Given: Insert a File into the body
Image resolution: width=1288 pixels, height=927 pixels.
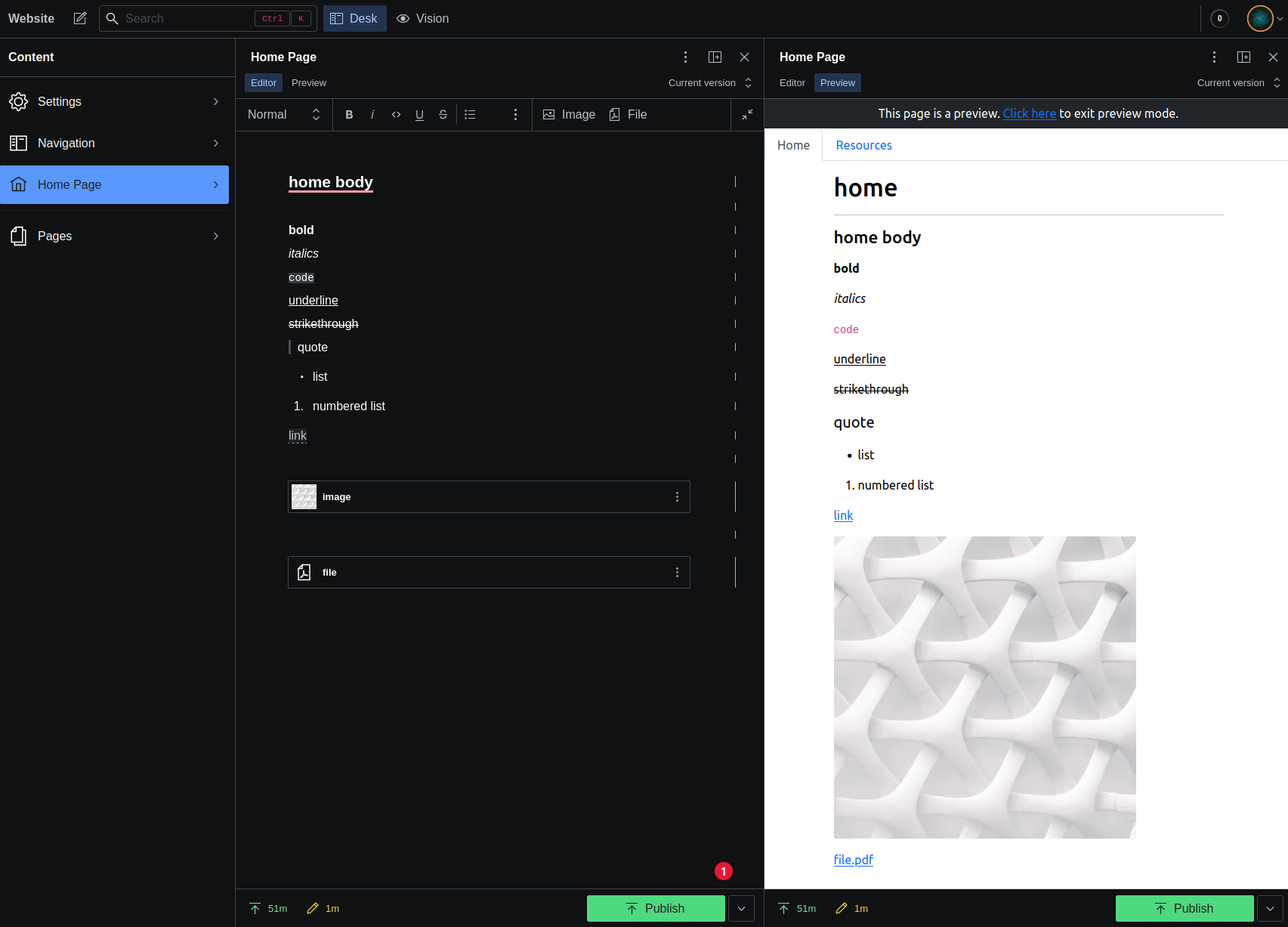Looking at the screenshot, I should tap(628, 114).
